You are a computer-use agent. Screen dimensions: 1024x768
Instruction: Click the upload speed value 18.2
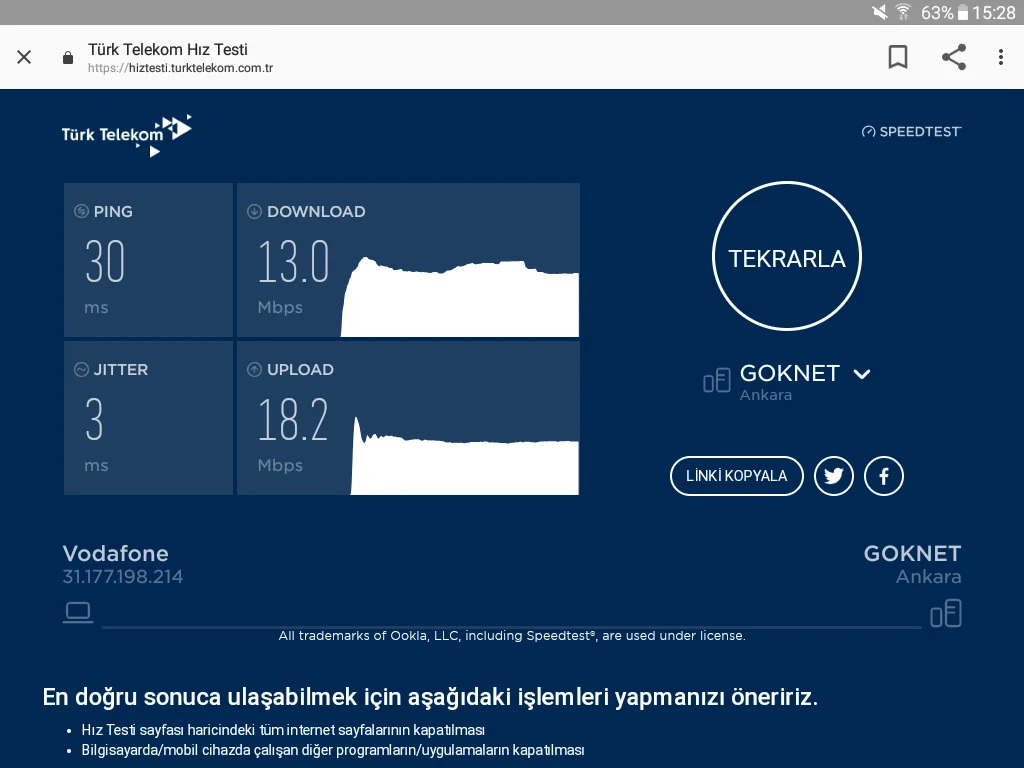pos(293,420)
